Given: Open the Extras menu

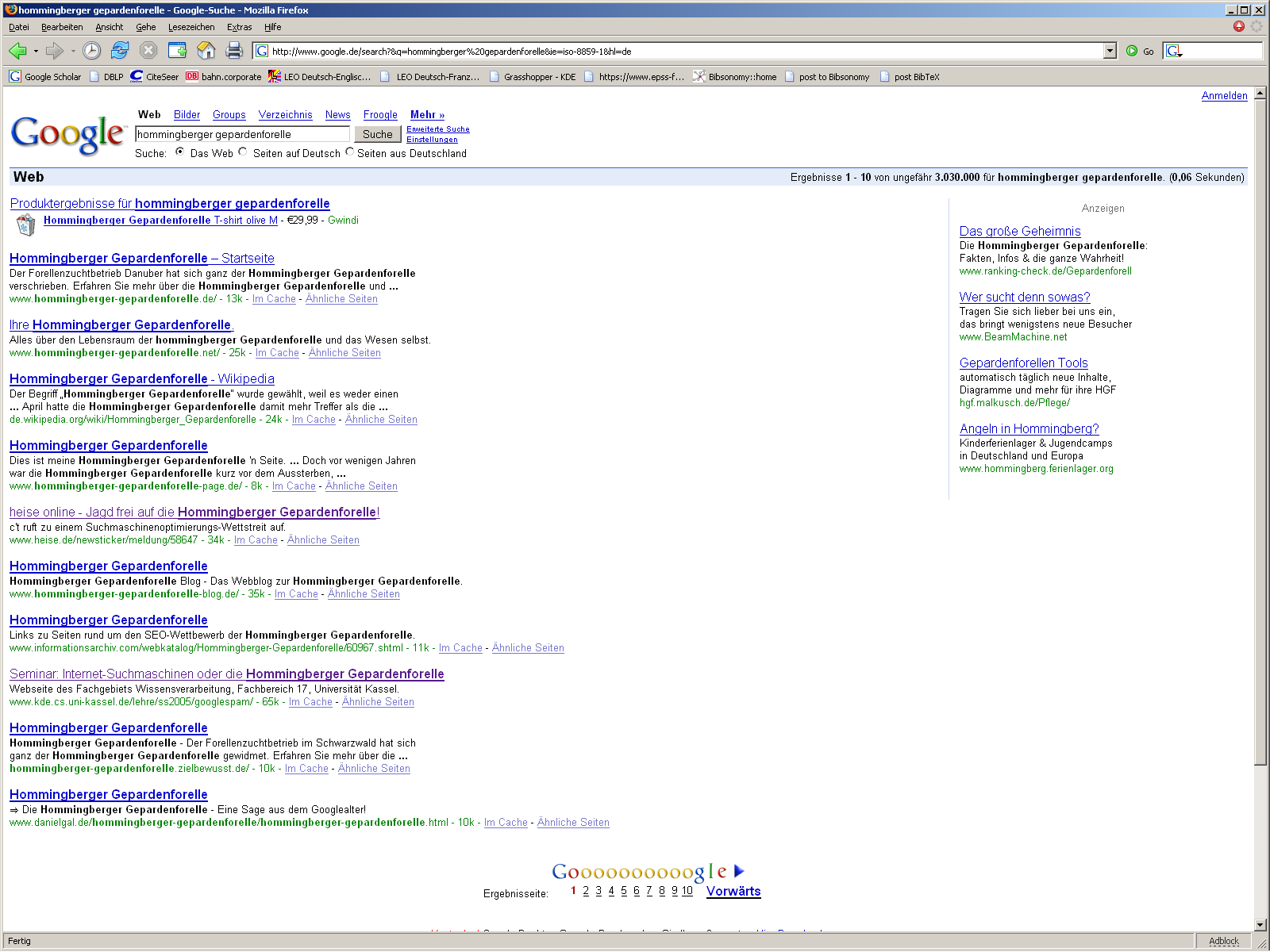Looking at the screenshot, I should 239,27.
